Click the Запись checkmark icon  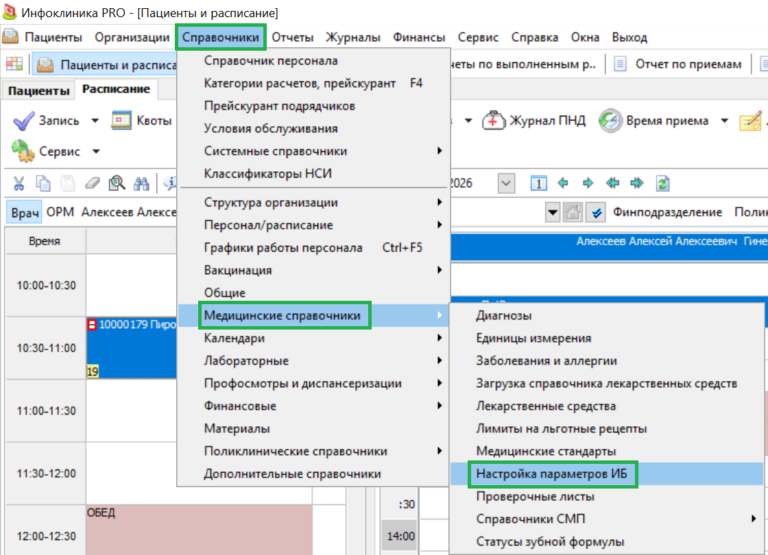click(x=23, y=121)
